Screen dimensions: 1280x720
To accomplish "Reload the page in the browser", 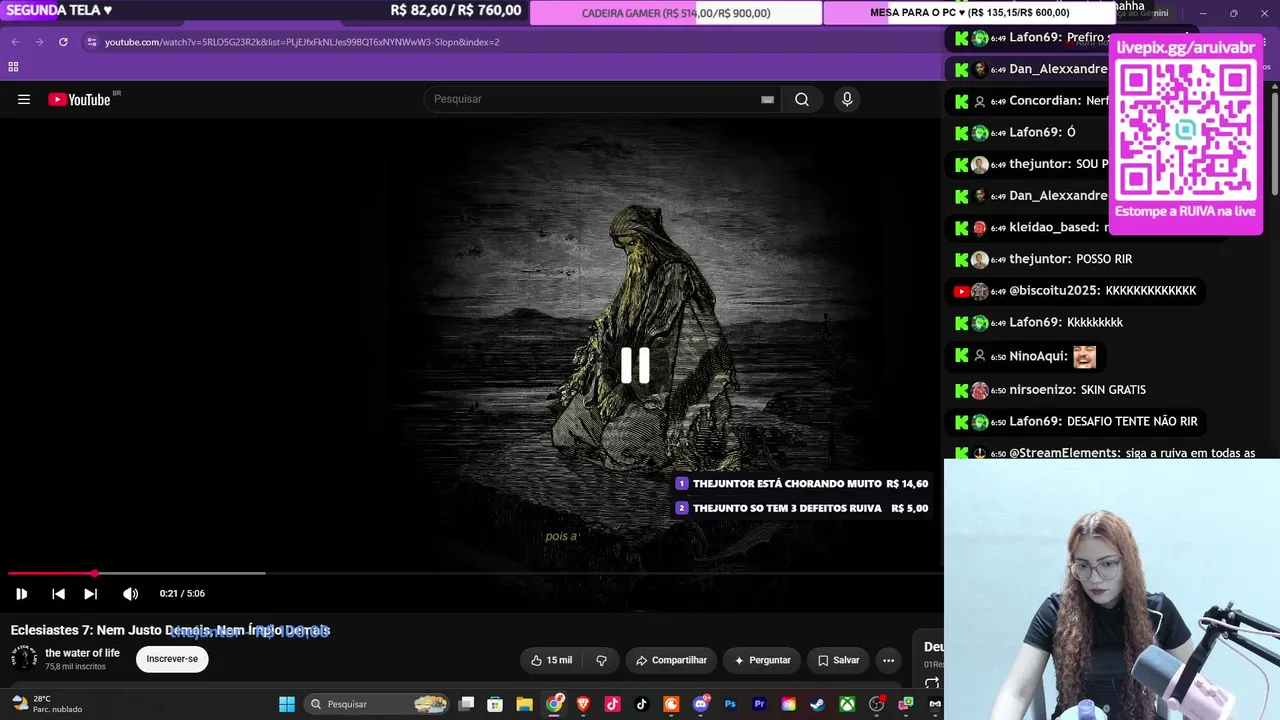I will [x=63, y=42].
